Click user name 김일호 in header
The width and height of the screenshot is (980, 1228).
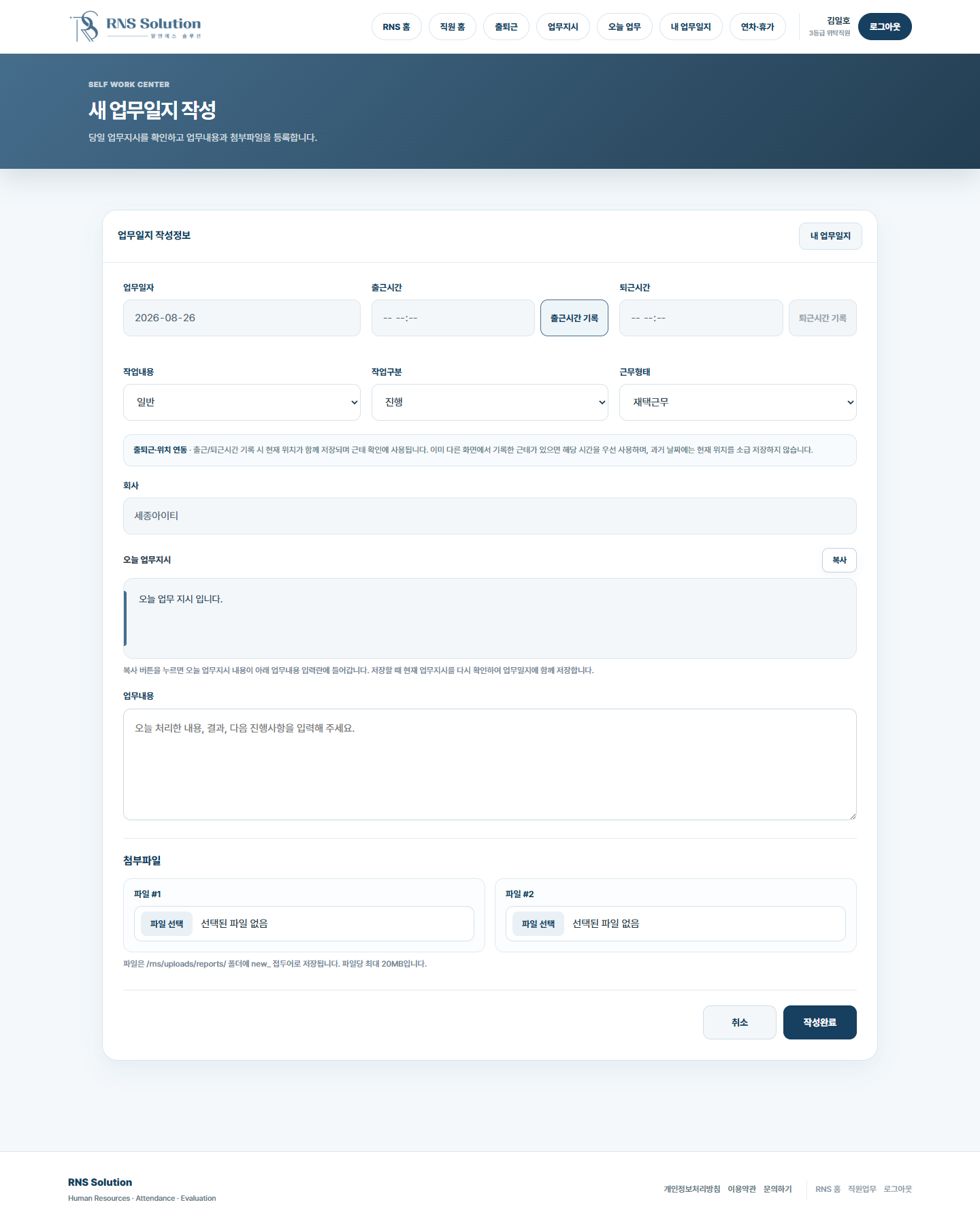click(838, 20)
